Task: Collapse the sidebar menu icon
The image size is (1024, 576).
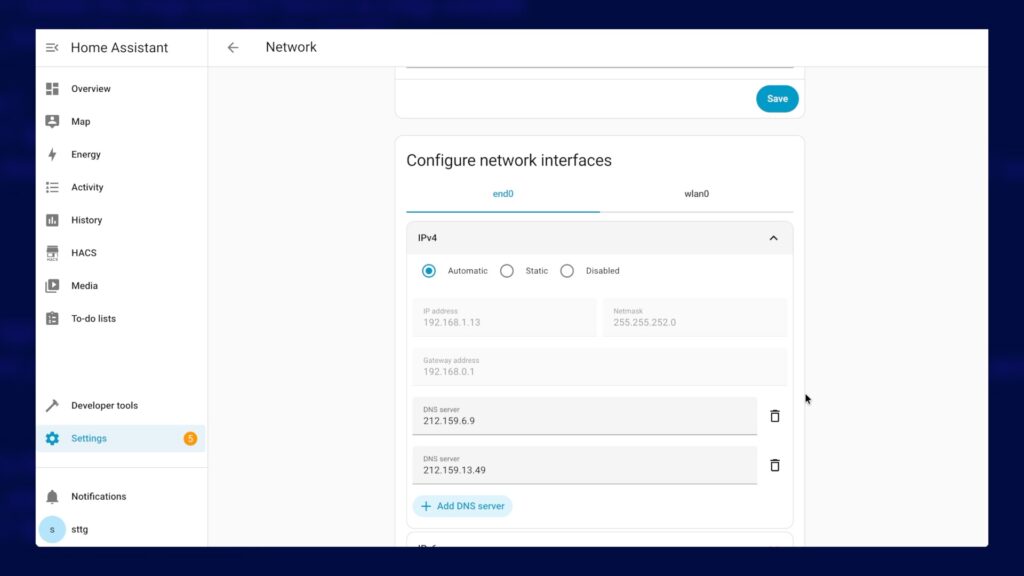Action: 52,48
